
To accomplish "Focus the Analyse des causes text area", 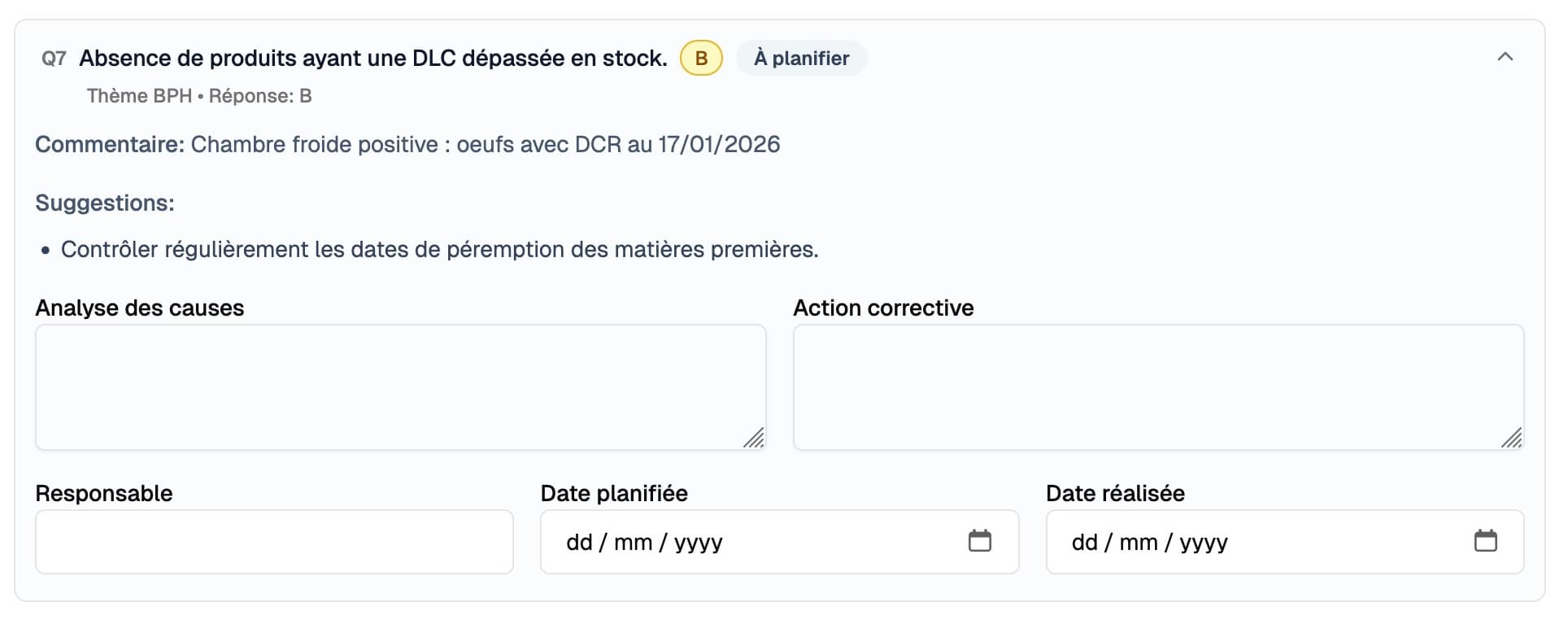I will tap(400, 386).
